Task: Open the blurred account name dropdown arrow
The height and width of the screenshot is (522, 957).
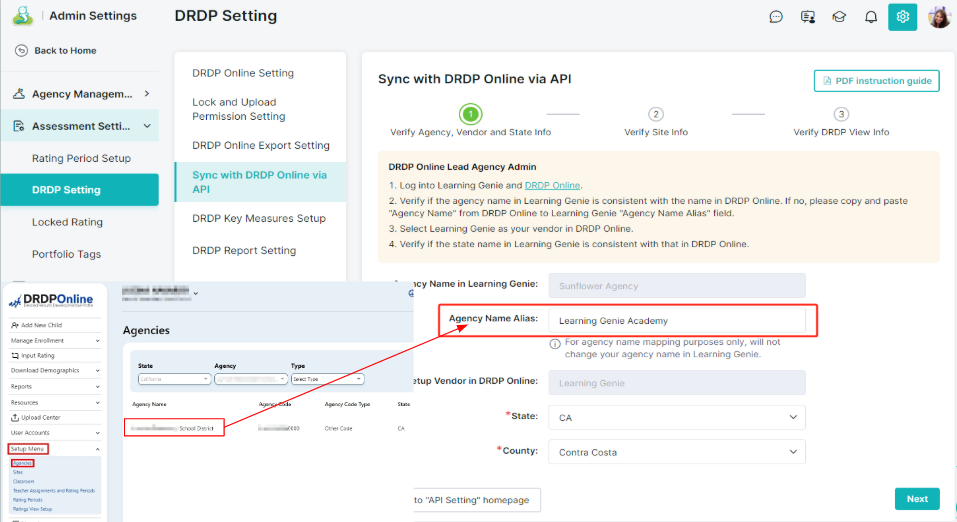Action: point(195,294)
